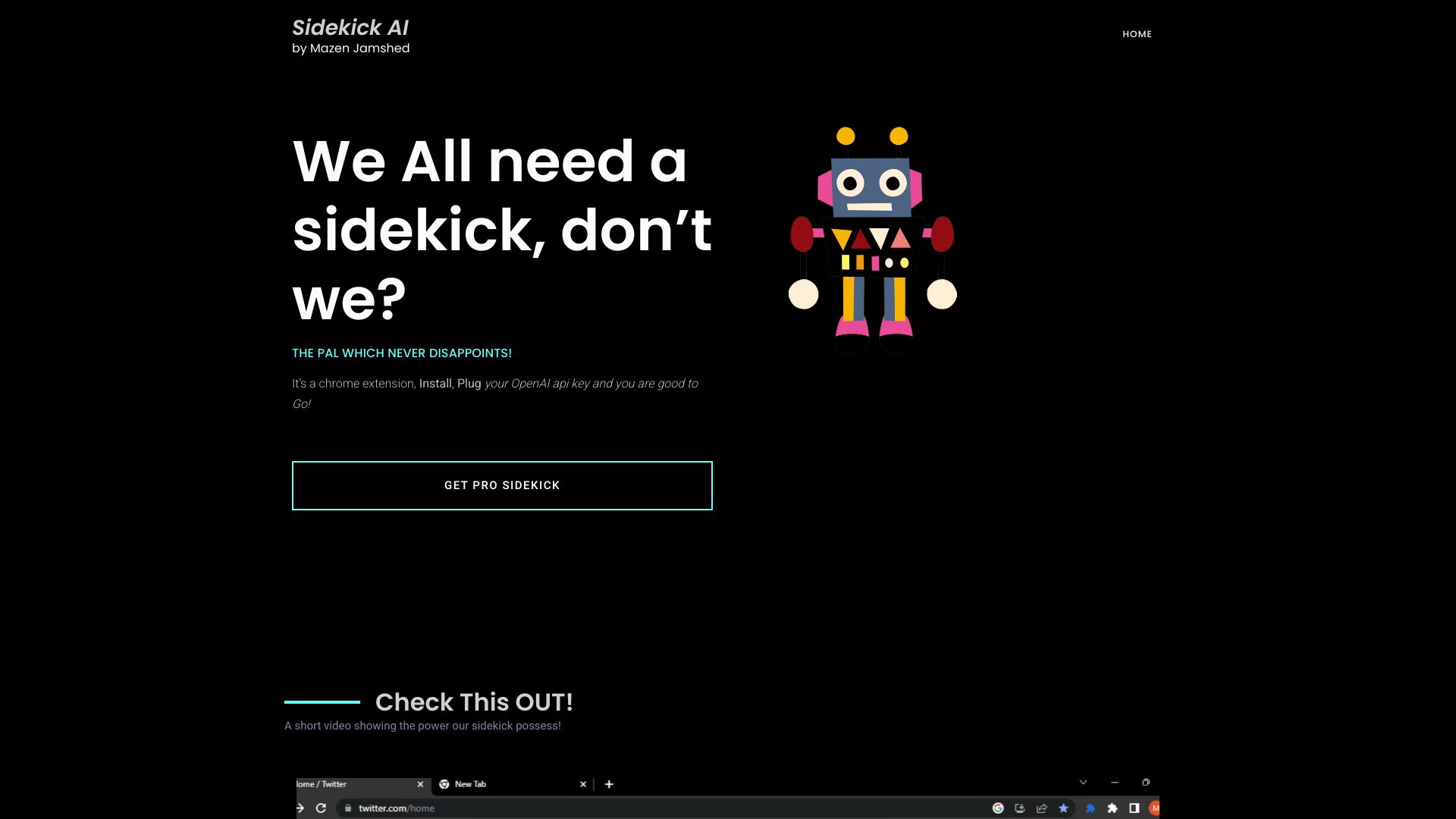The image size is (1456, 819).
Task: Click the plus button to add a new tab
Action: coord(608,784)
